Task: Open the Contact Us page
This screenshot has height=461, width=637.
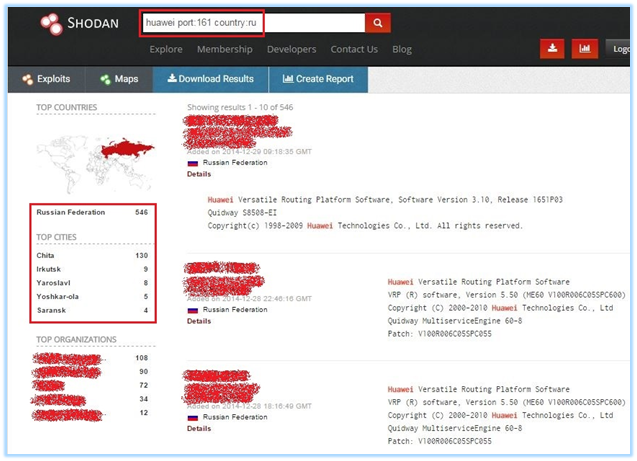Action: [x=354, y=50]
